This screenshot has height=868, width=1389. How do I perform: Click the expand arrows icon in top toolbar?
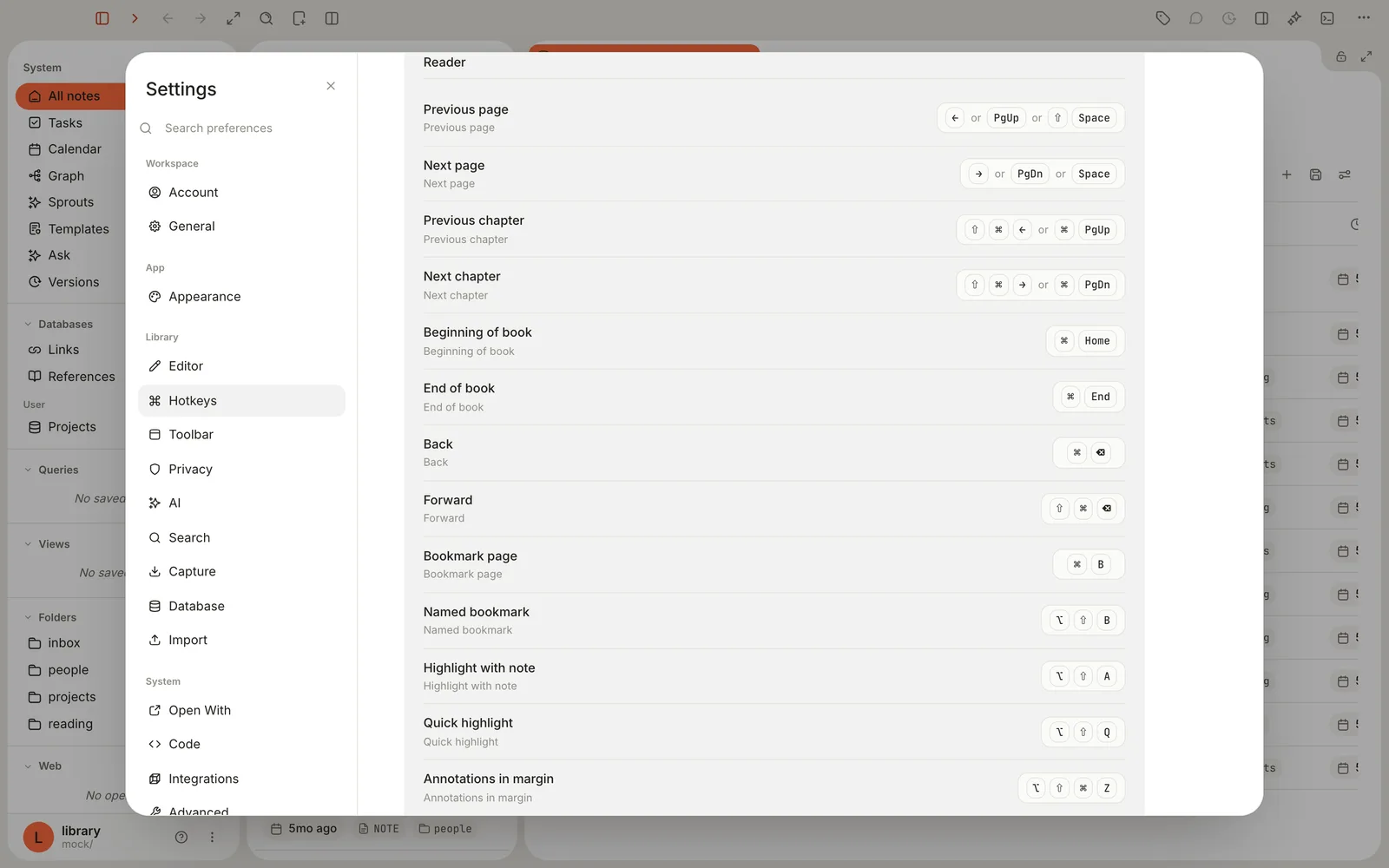[x=234, y=18]
